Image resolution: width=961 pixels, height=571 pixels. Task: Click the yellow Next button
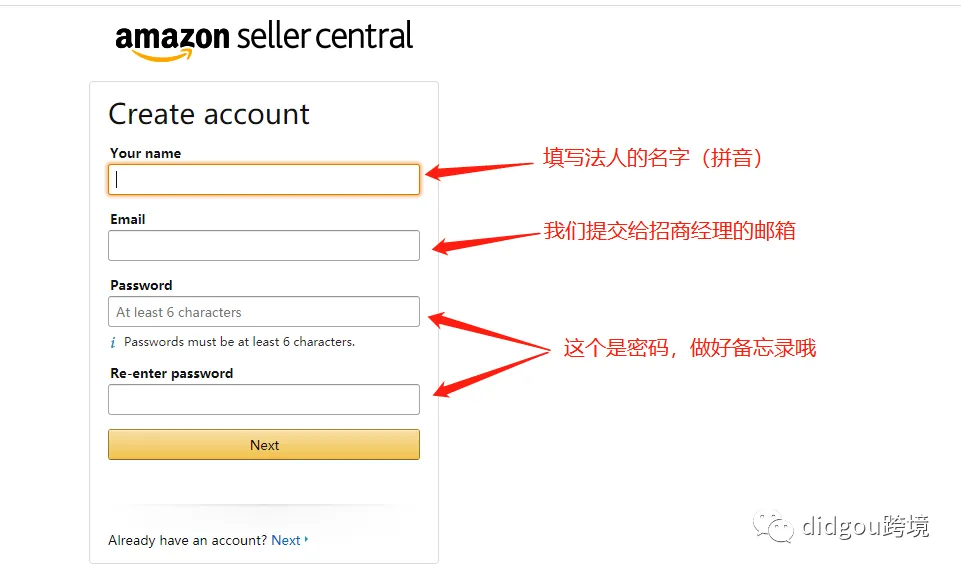[x=264, y=445]
